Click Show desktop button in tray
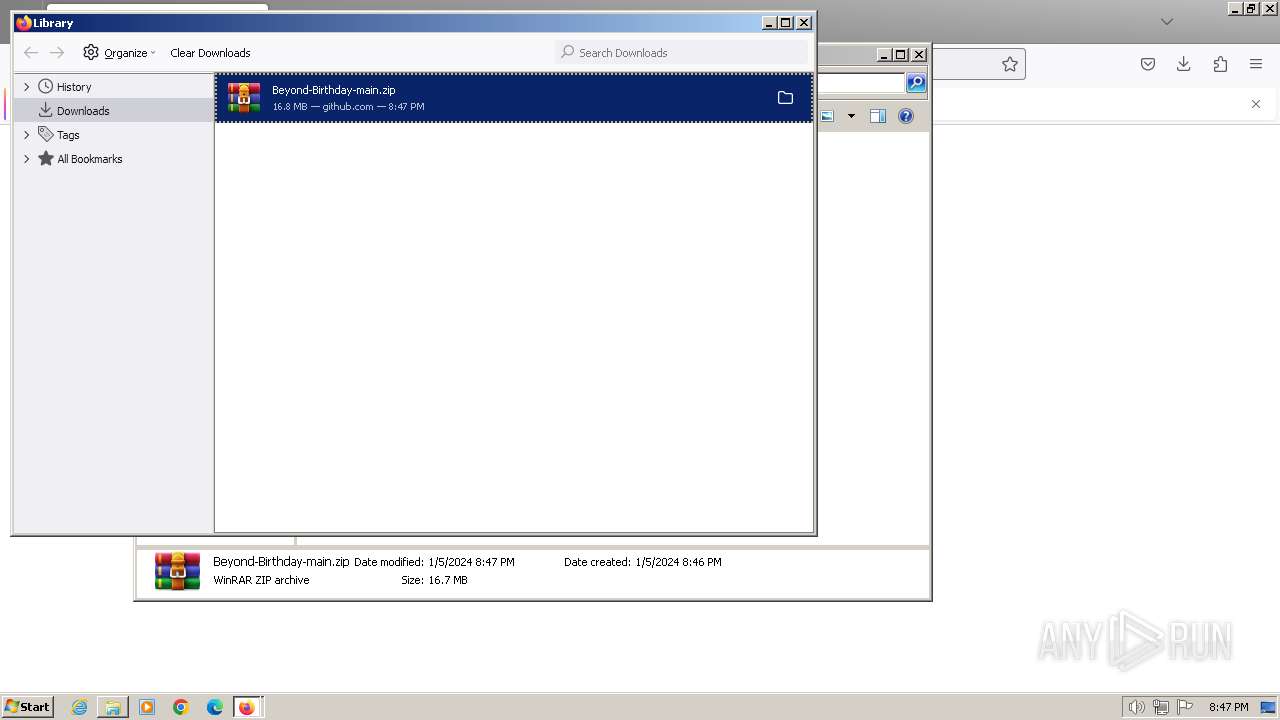 1269,707
